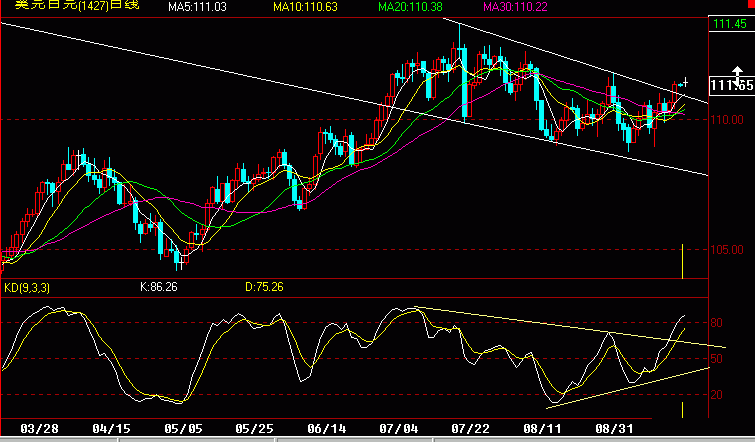Image resolution: width=755 pixels, height=442 pixels.
Task: Click the 04/15 date label
Action: (111, 429)
